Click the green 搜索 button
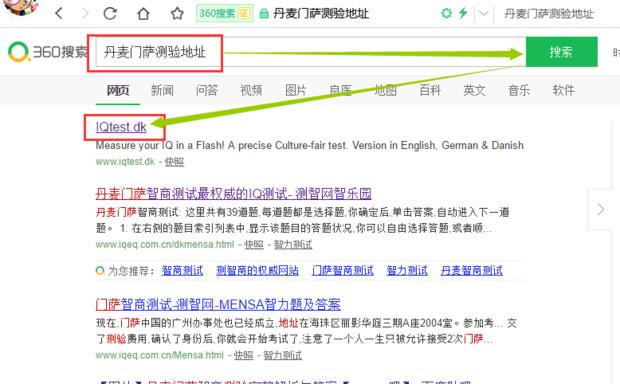Viewport: 620px width, 384px height. point(561,52)
